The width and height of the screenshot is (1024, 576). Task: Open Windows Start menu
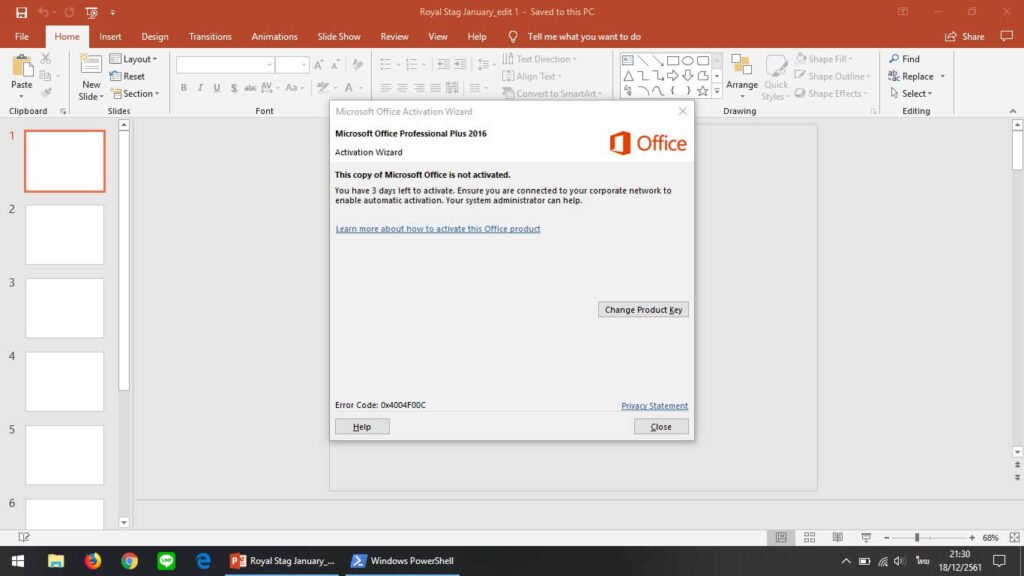[x=18, y=561]
